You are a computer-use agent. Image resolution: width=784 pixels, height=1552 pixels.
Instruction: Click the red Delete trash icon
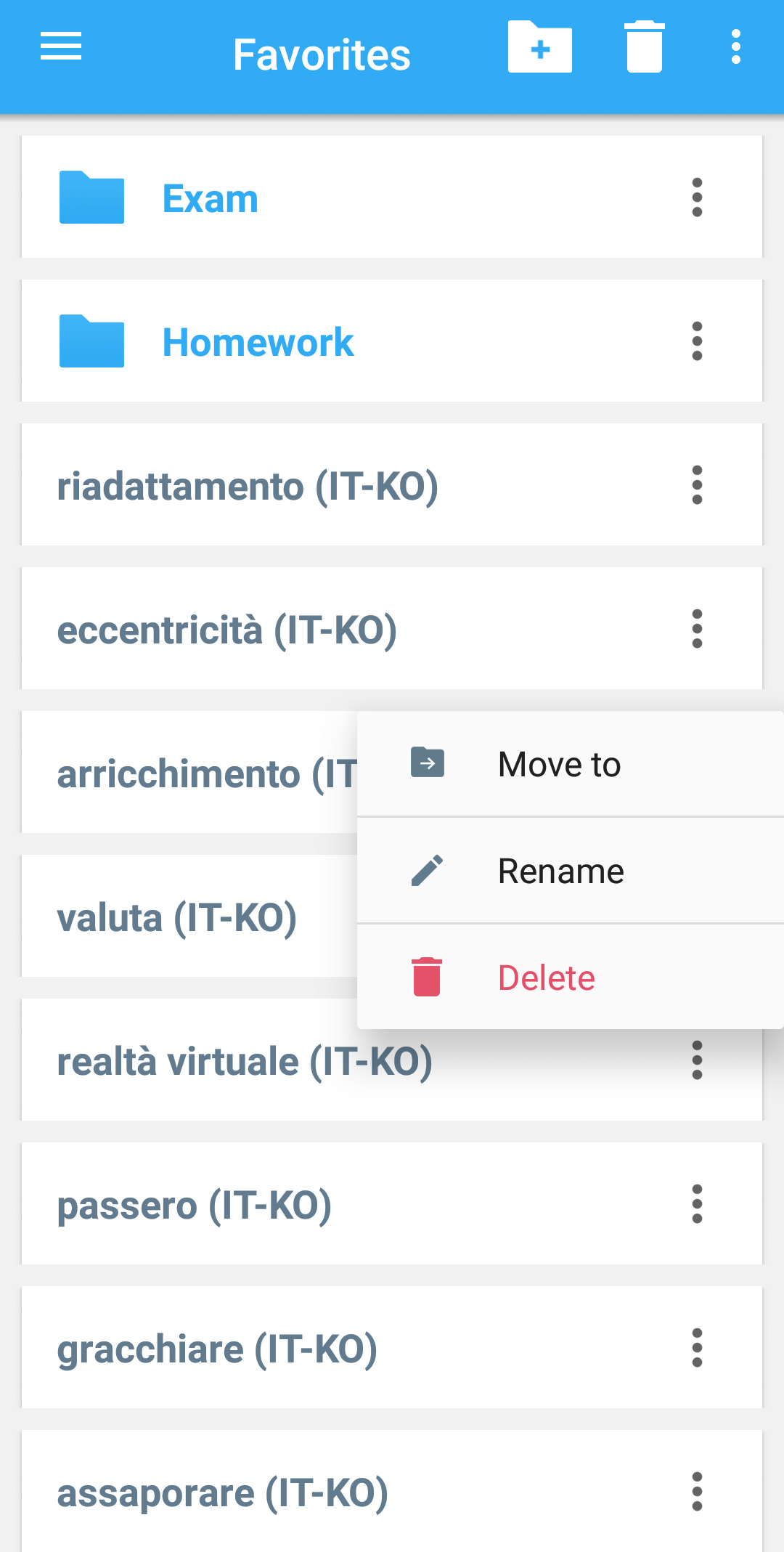tap(427, 977)
